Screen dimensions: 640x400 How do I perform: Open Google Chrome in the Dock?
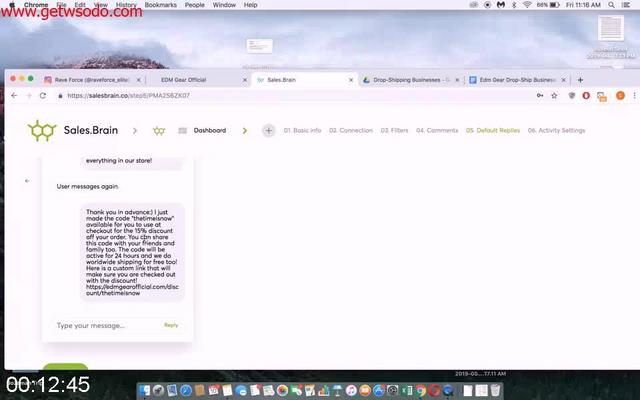click(420, 391)
